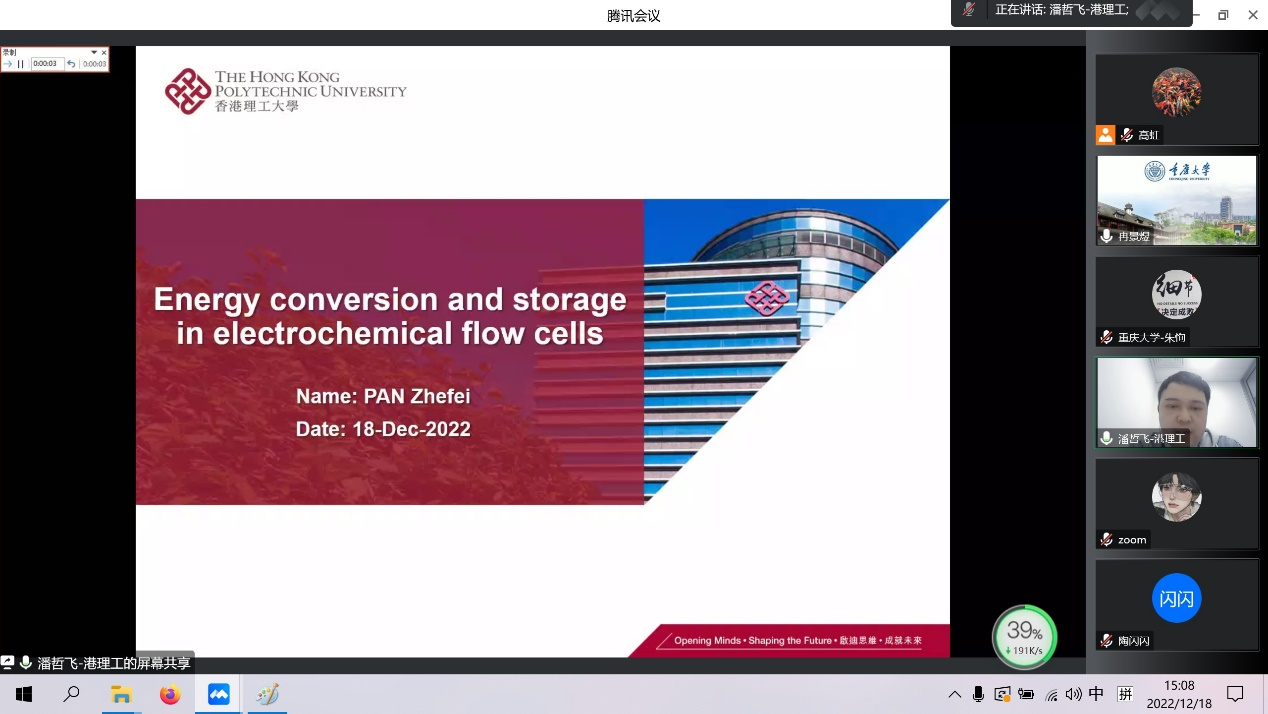The image size is (1268, 714).
Task: Select the zoom participant tile
Action: (1176, 502)
